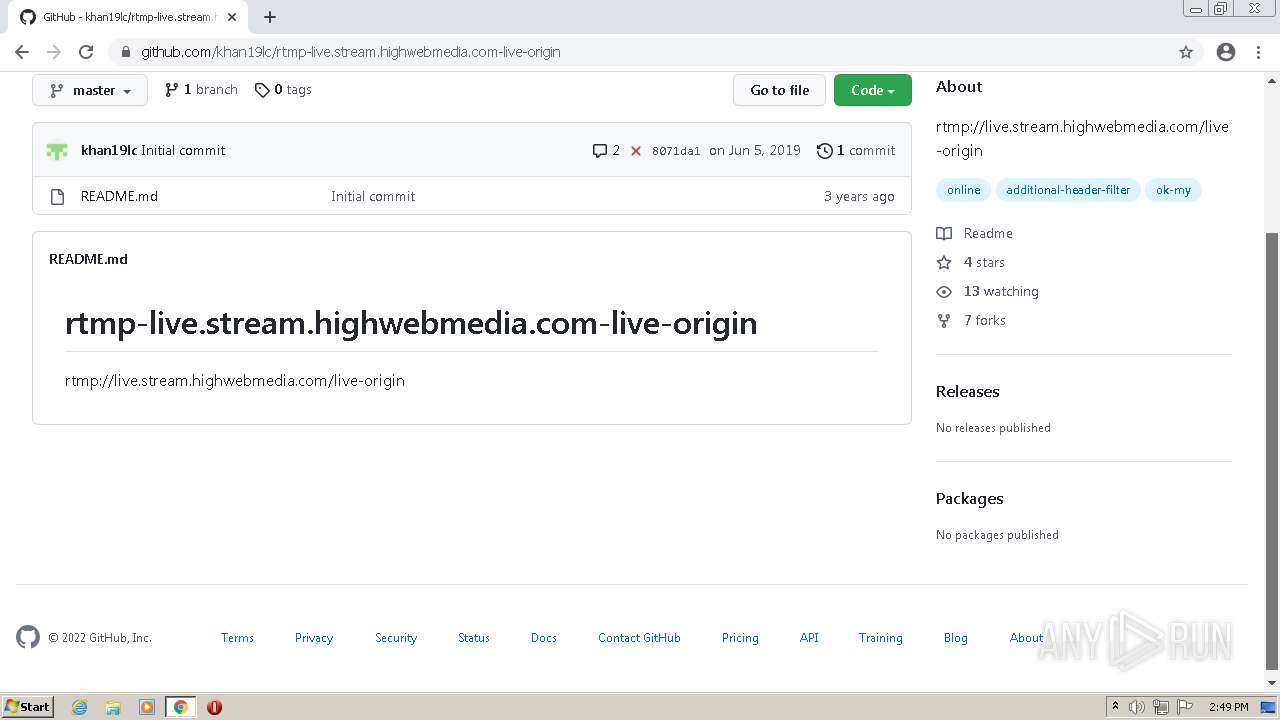Open Windows Explorer folder in taskbar
Viewport: 1280px width, 720px height.
point(113,707)
